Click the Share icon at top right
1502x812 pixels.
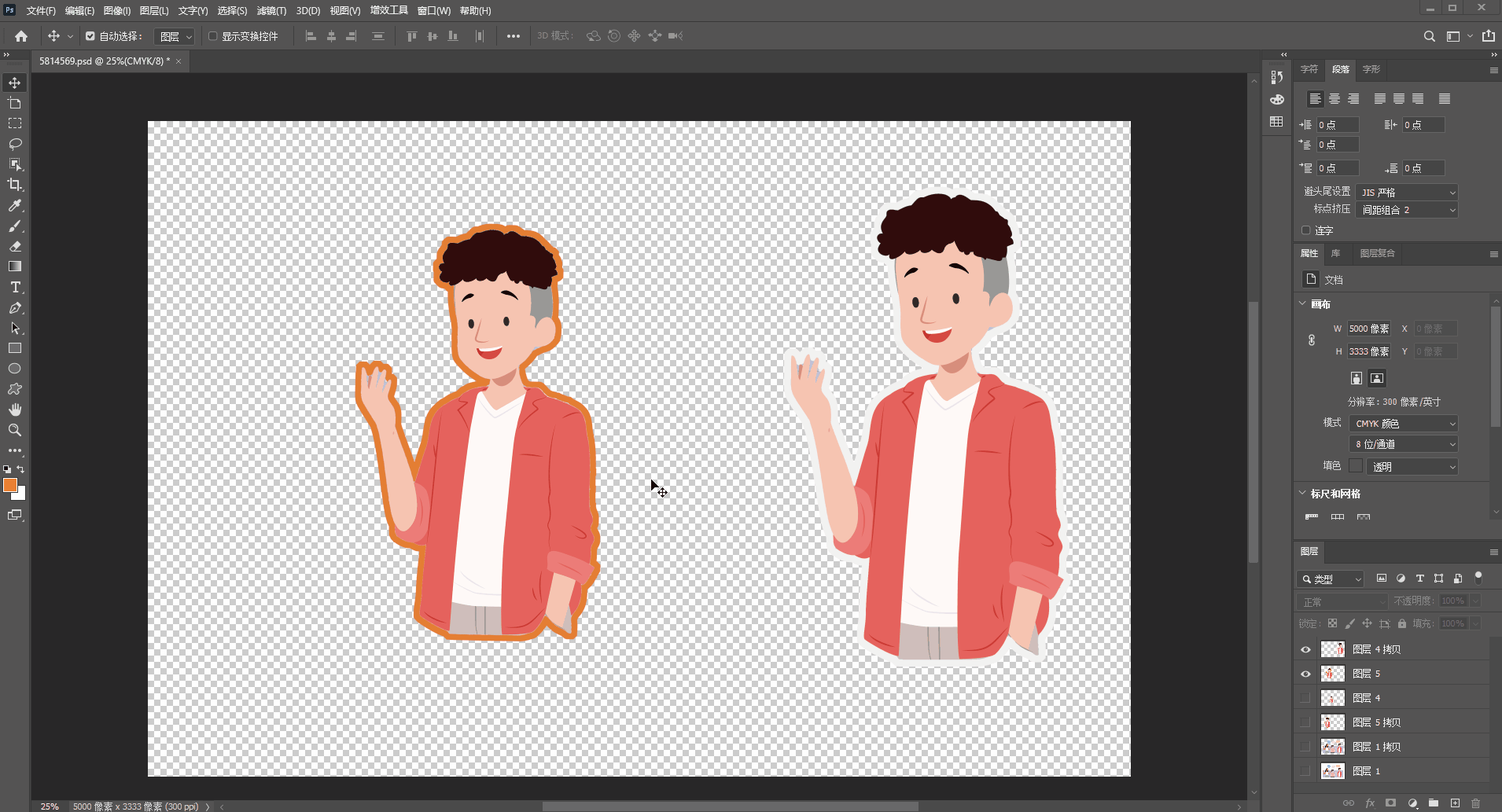coord(1489,36)
